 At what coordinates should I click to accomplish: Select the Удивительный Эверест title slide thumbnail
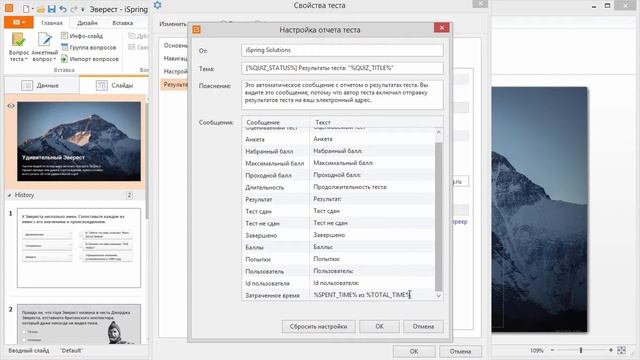79,141
